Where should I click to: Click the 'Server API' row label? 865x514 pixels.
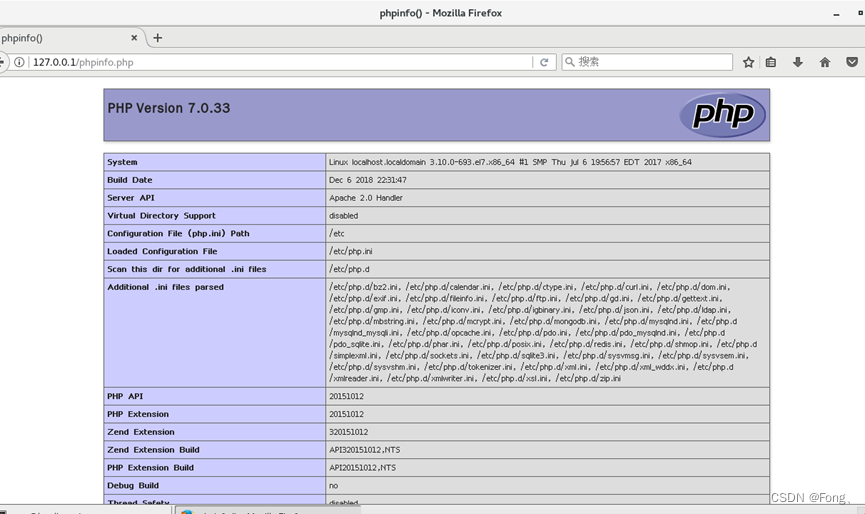pos(131,197)
